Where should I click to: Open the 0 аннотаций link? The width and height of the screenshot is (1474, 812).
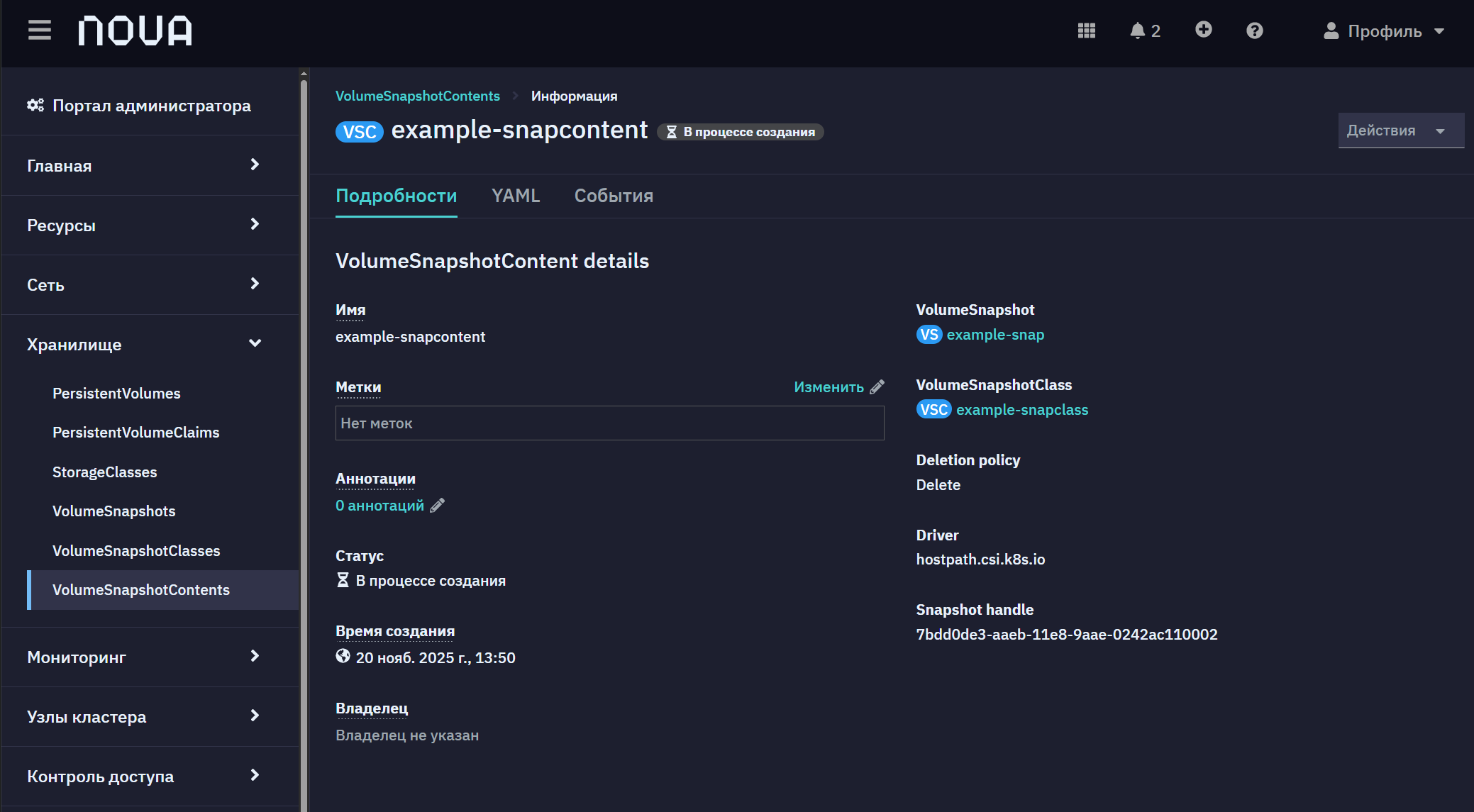pyautogui.click(x=379, y=505)
